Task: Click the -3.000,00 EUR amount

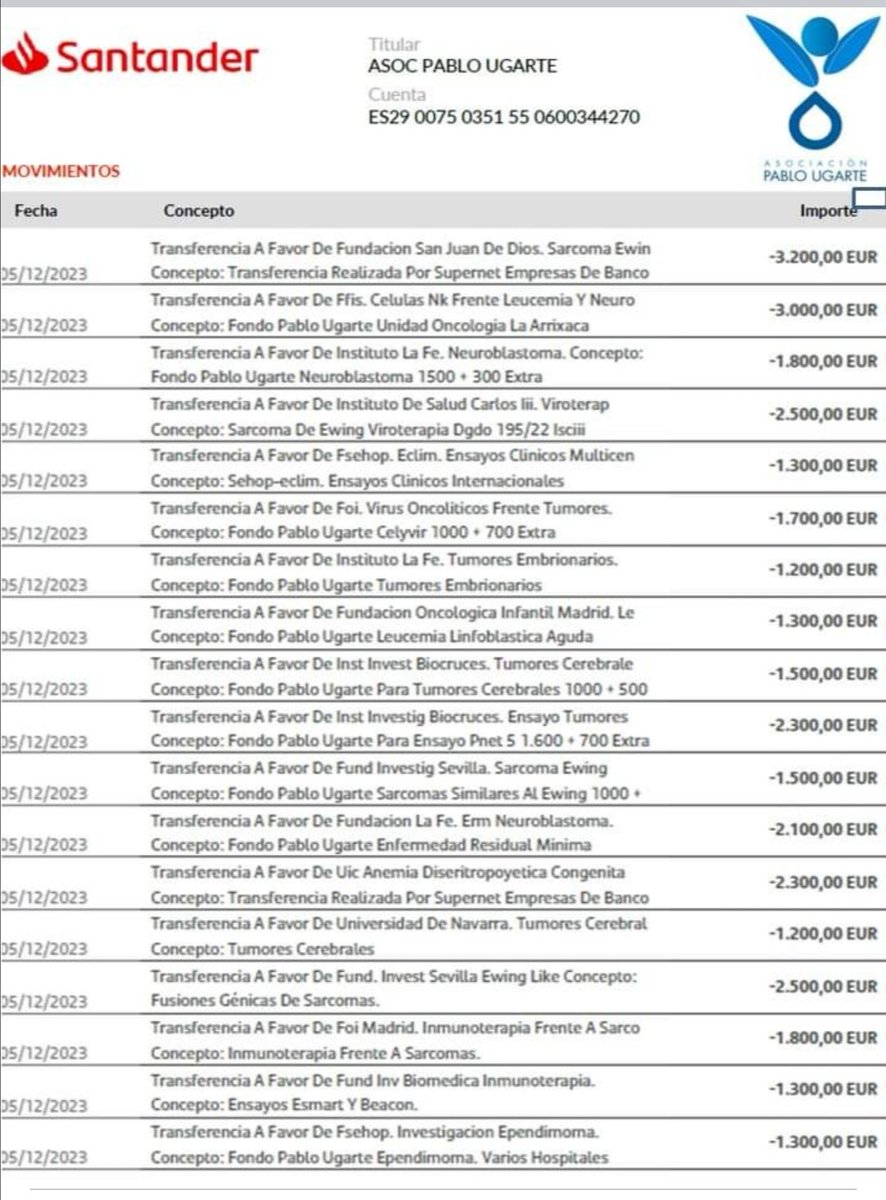Action: 822,310
